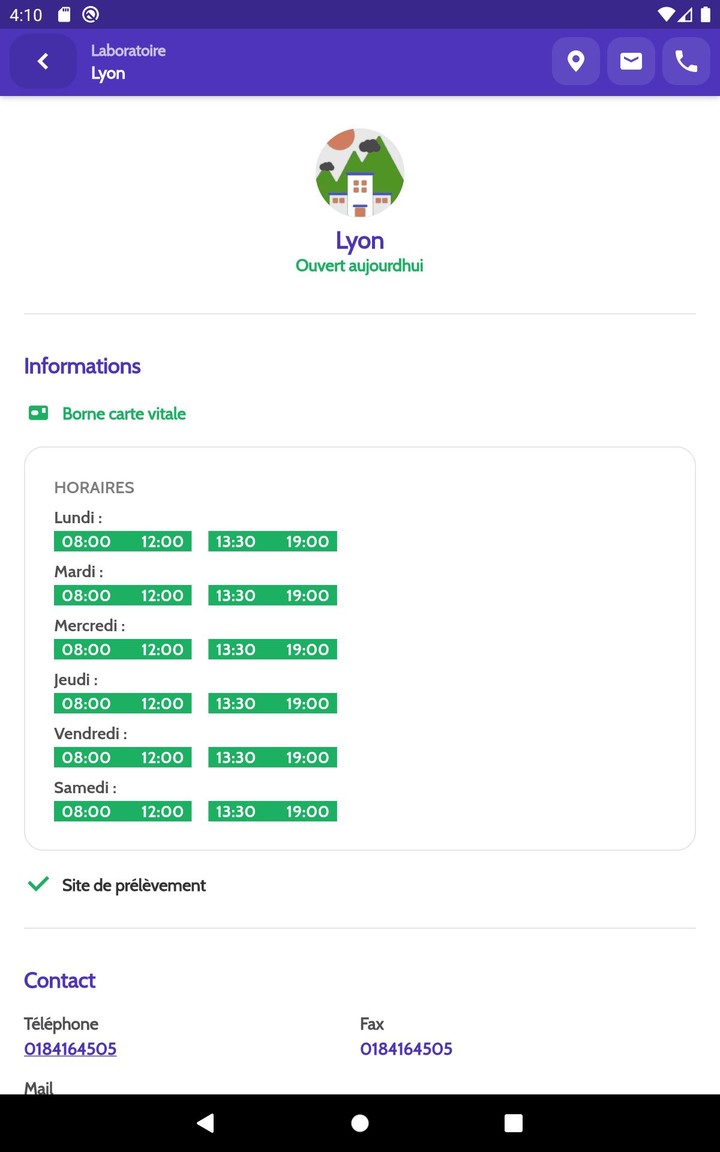Tap Samedi morning 08:00–12:00 time slot

click(122, 812)
